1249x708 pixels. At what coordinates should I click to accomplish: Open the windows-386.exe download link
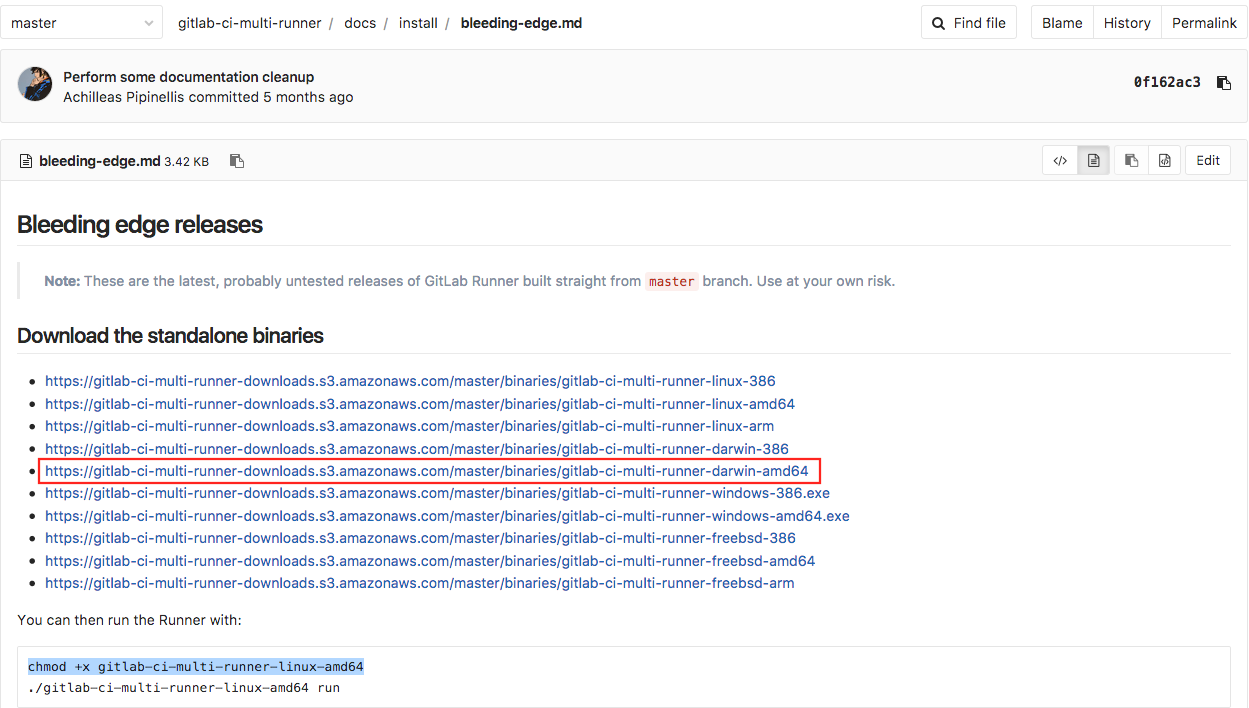point(437,493)
